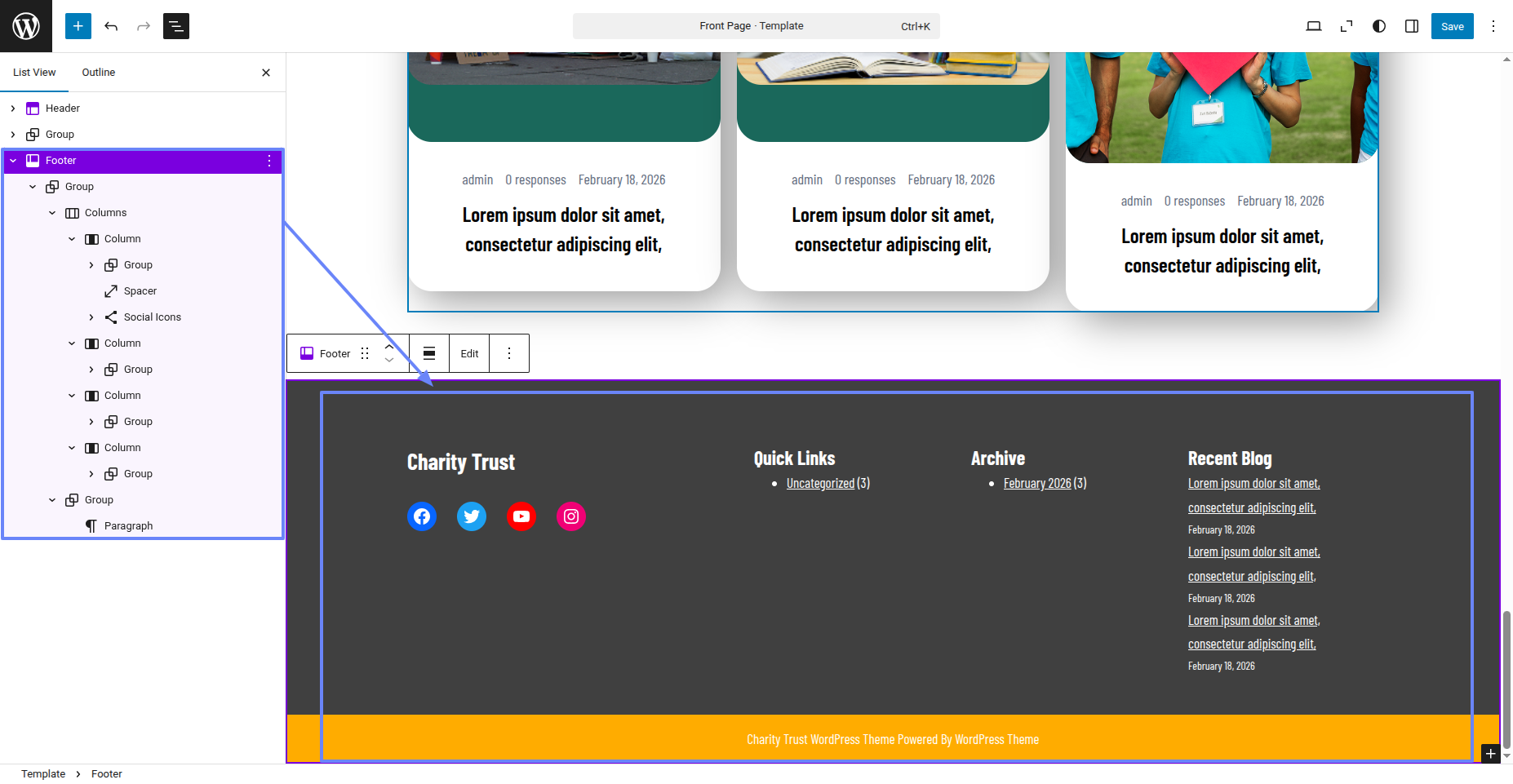Image resolution: width=1513 pixels, height=784 pixels.
Task: Switch to the Outline tab
Action: pyautogui.click(x=99, y=73)
